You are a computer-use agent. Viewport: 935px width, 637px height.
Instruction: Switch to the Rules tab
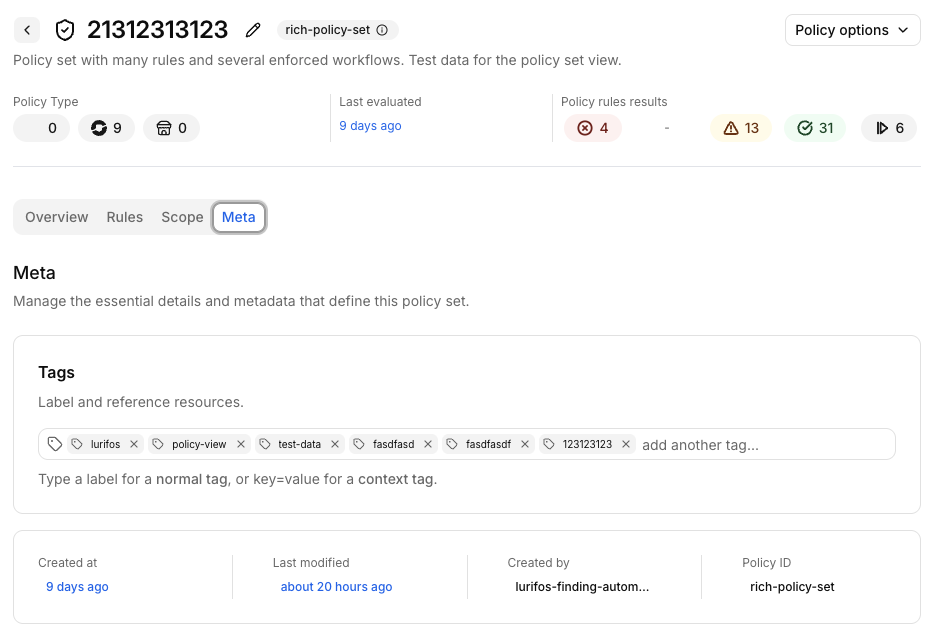[125, 217]
